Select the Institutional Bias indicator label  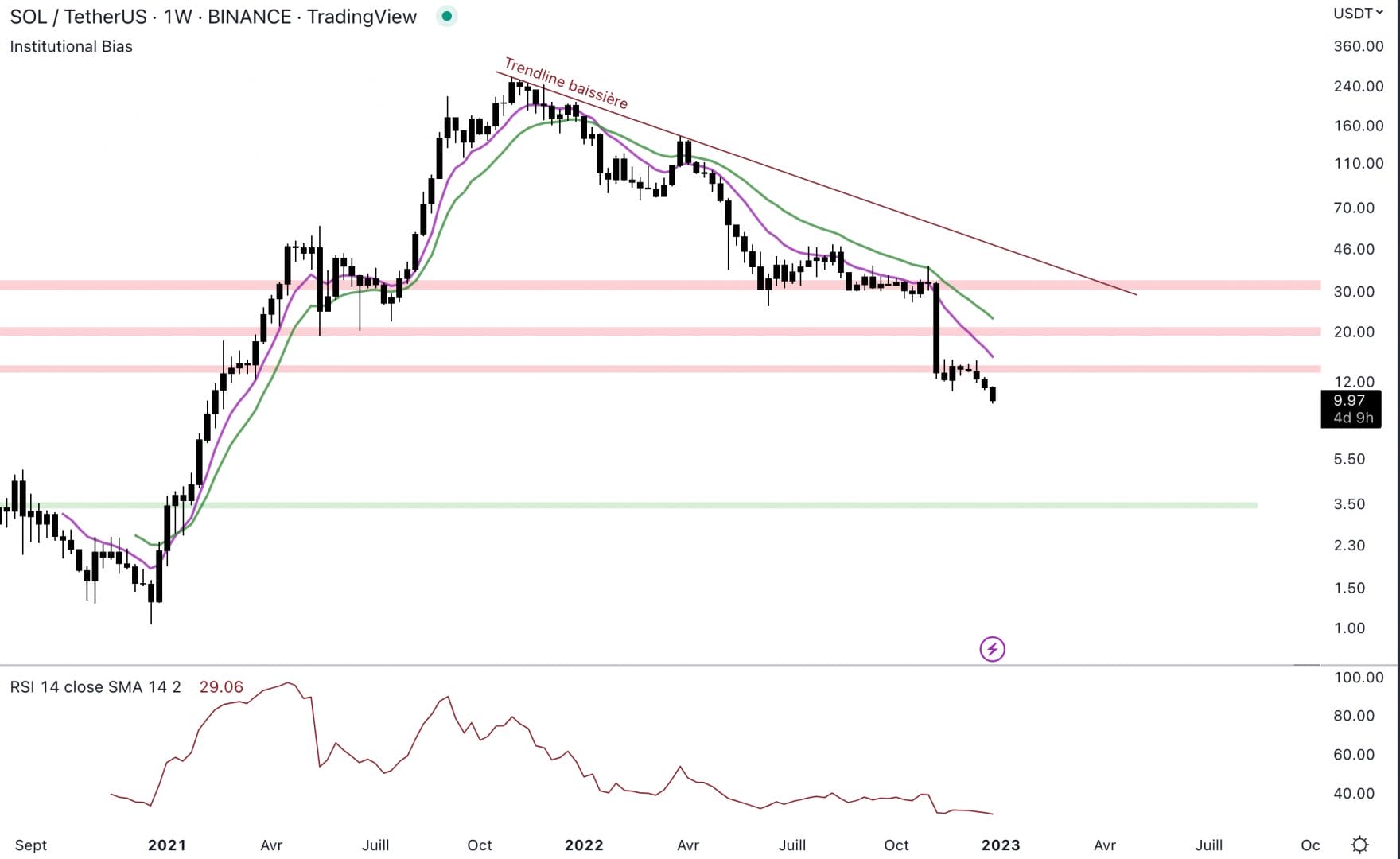point(71,46)
